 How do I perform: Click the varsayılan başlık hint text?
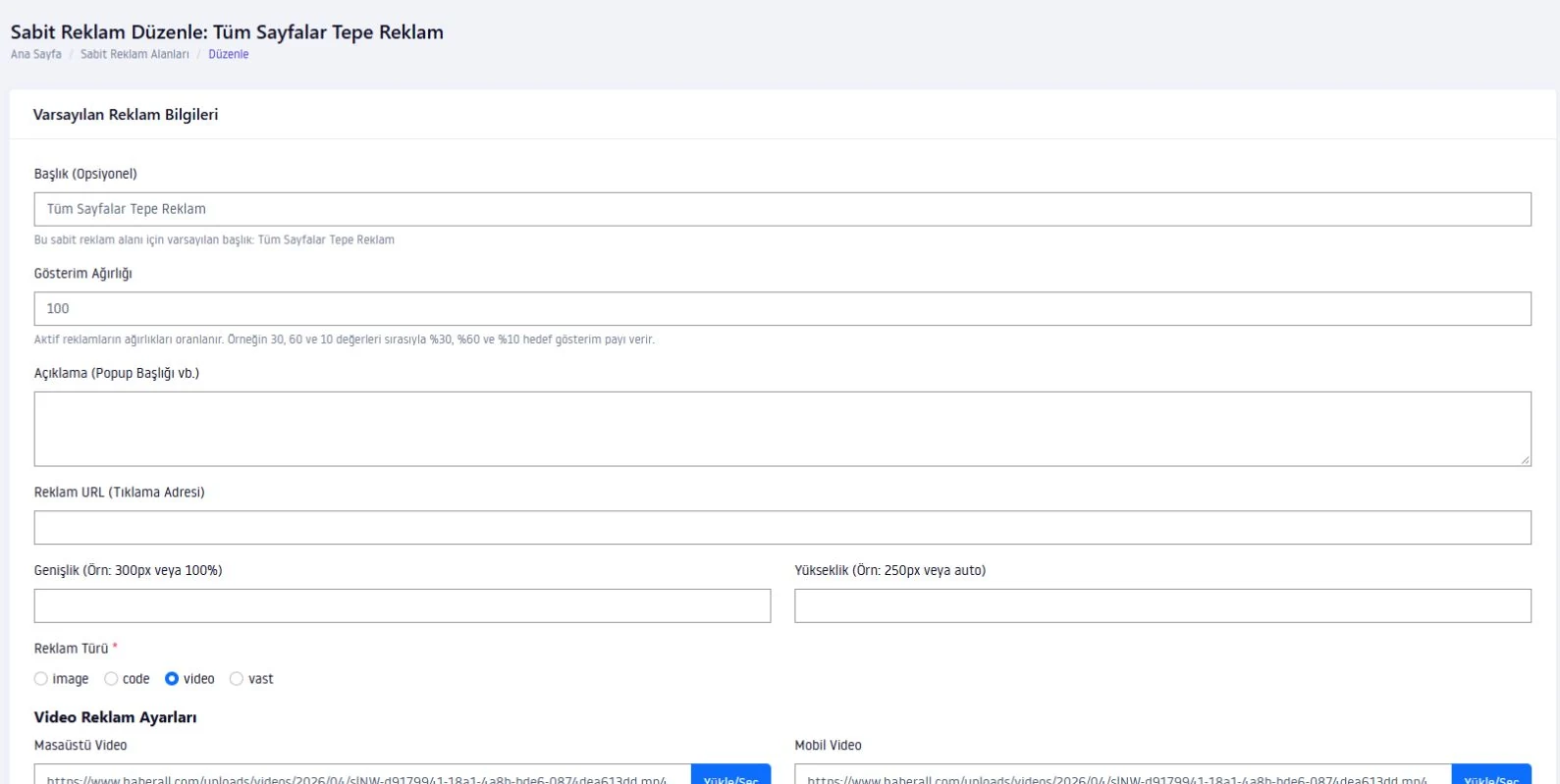click(214, 239)
